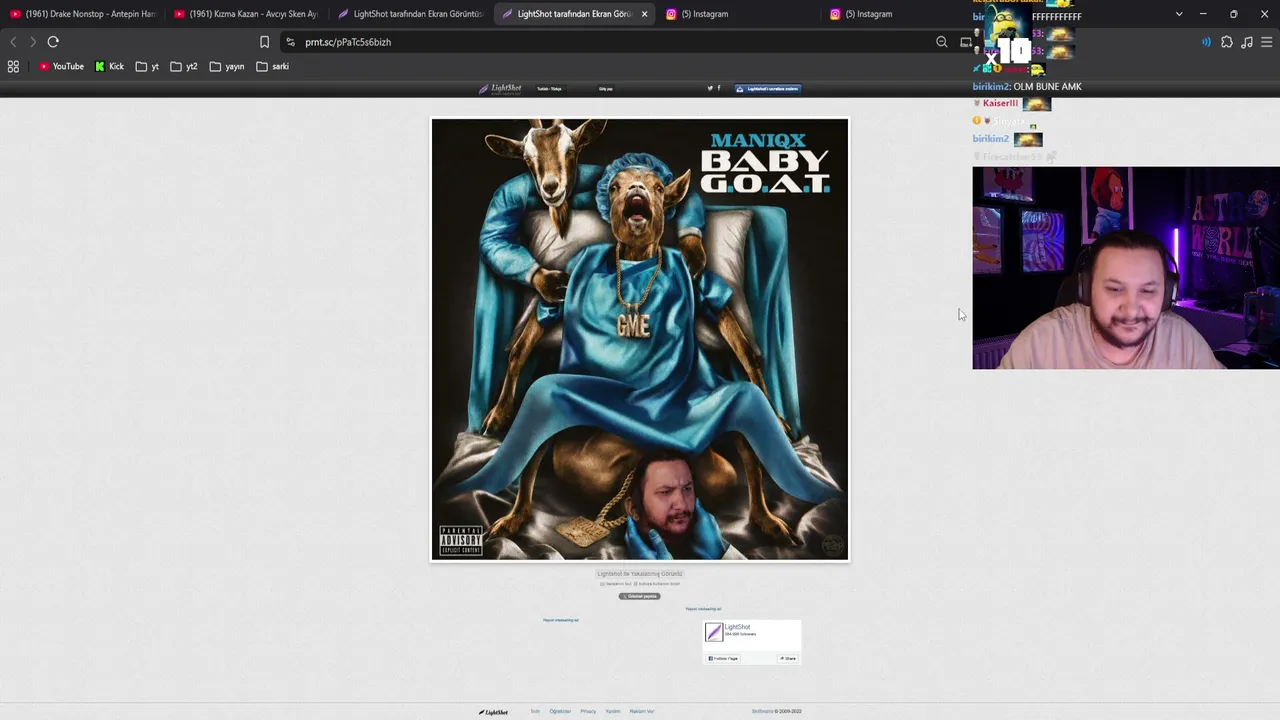Open the browser extensions puzzle icon

(x=1227, y=42)
